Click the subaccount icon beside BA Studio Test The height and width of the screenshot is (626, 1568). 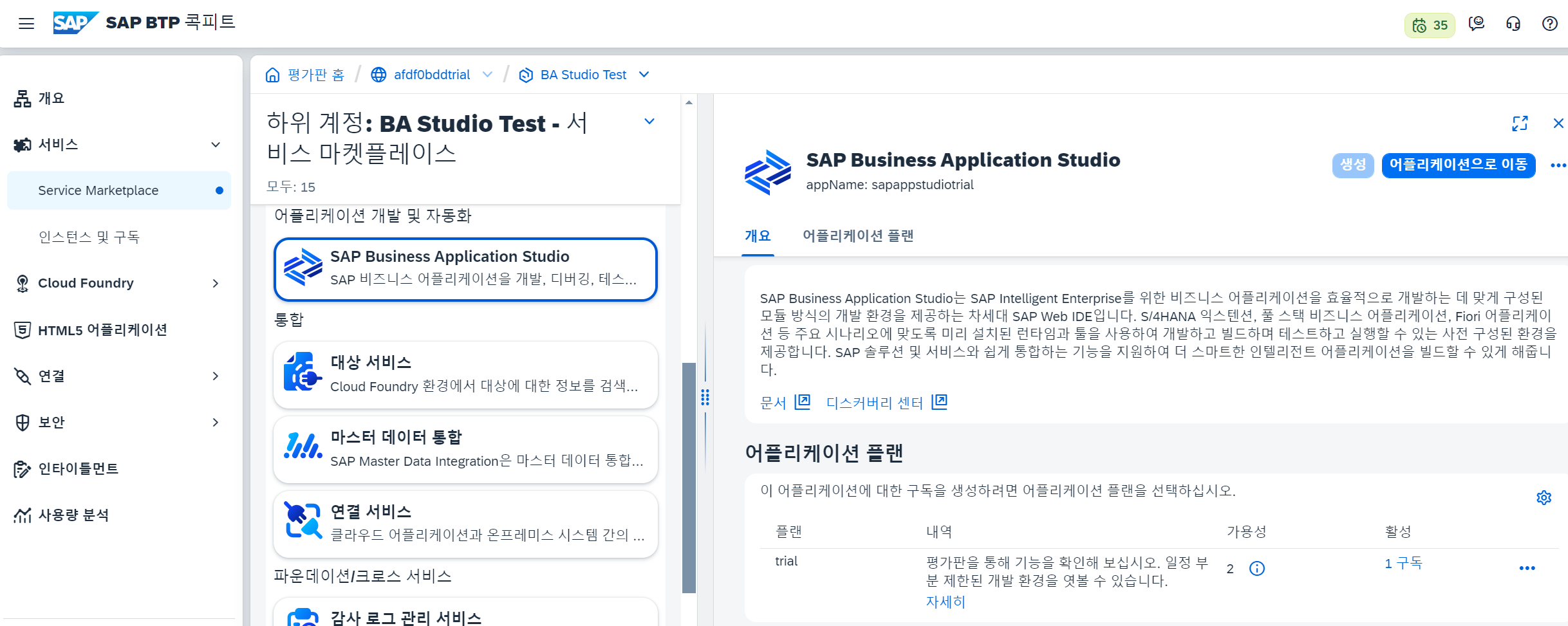(526, 75)
